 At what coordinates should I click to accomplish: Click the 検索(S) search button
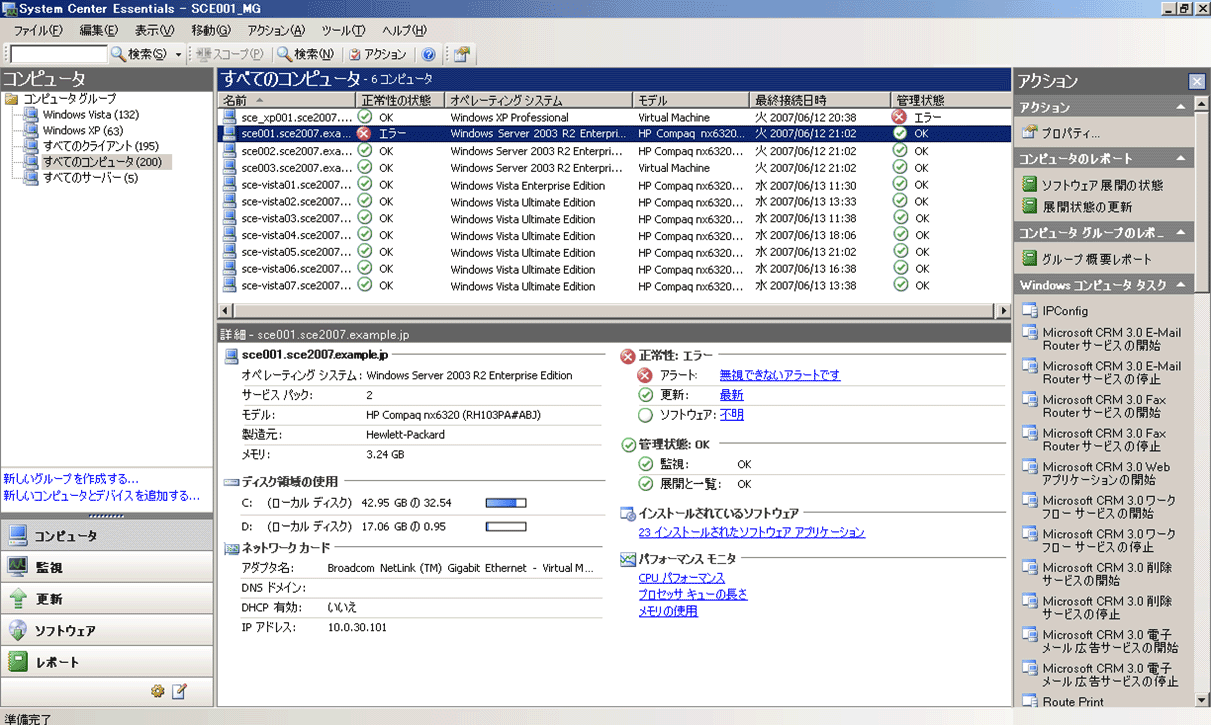click(139, 54)
